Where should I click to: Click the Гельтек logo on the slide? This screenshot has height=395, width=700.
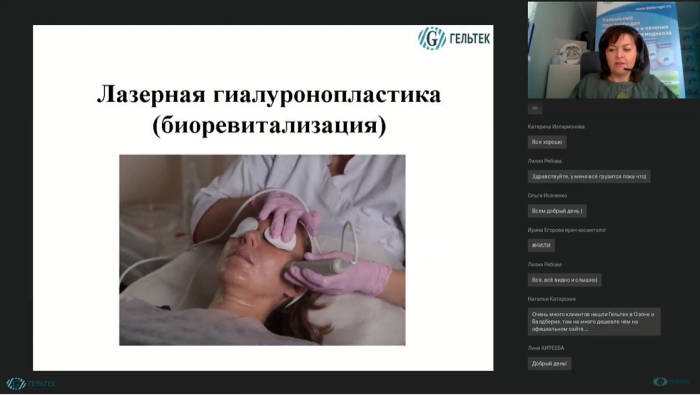[454, 38]
